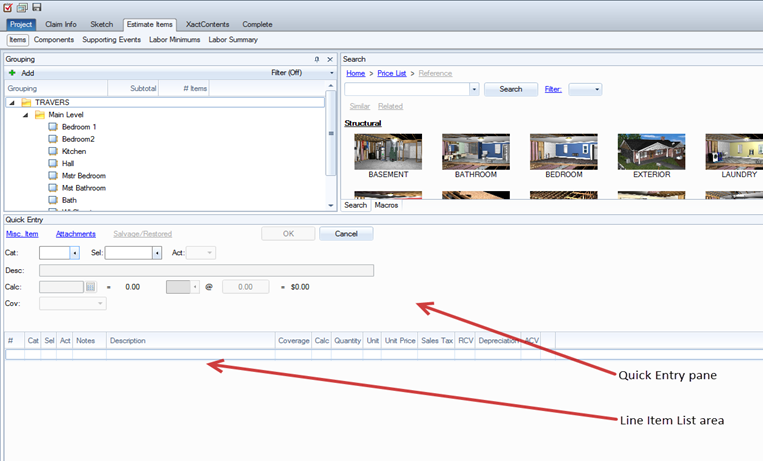Click the Calc input field
The image size is (763, 461).
61,287
